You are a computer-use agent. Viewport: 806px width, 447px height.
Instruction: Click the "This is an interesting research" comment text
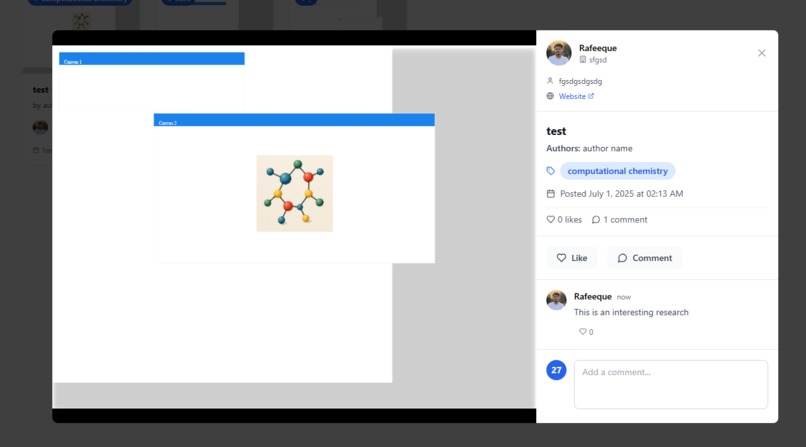(631, 312)
